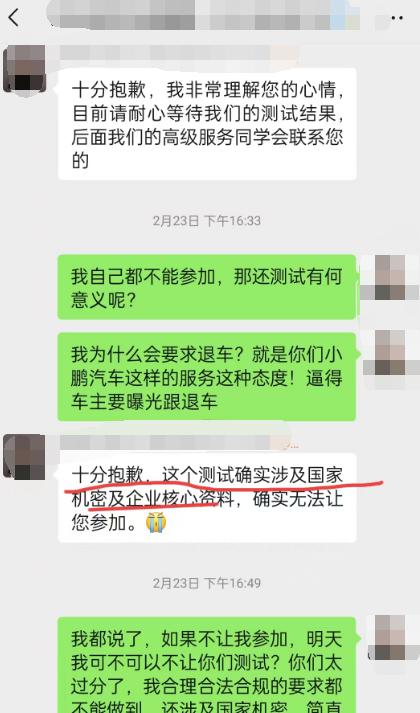Tap my avatar beside 我都说了 message
420x713 pixels.
tap(394, 637)
